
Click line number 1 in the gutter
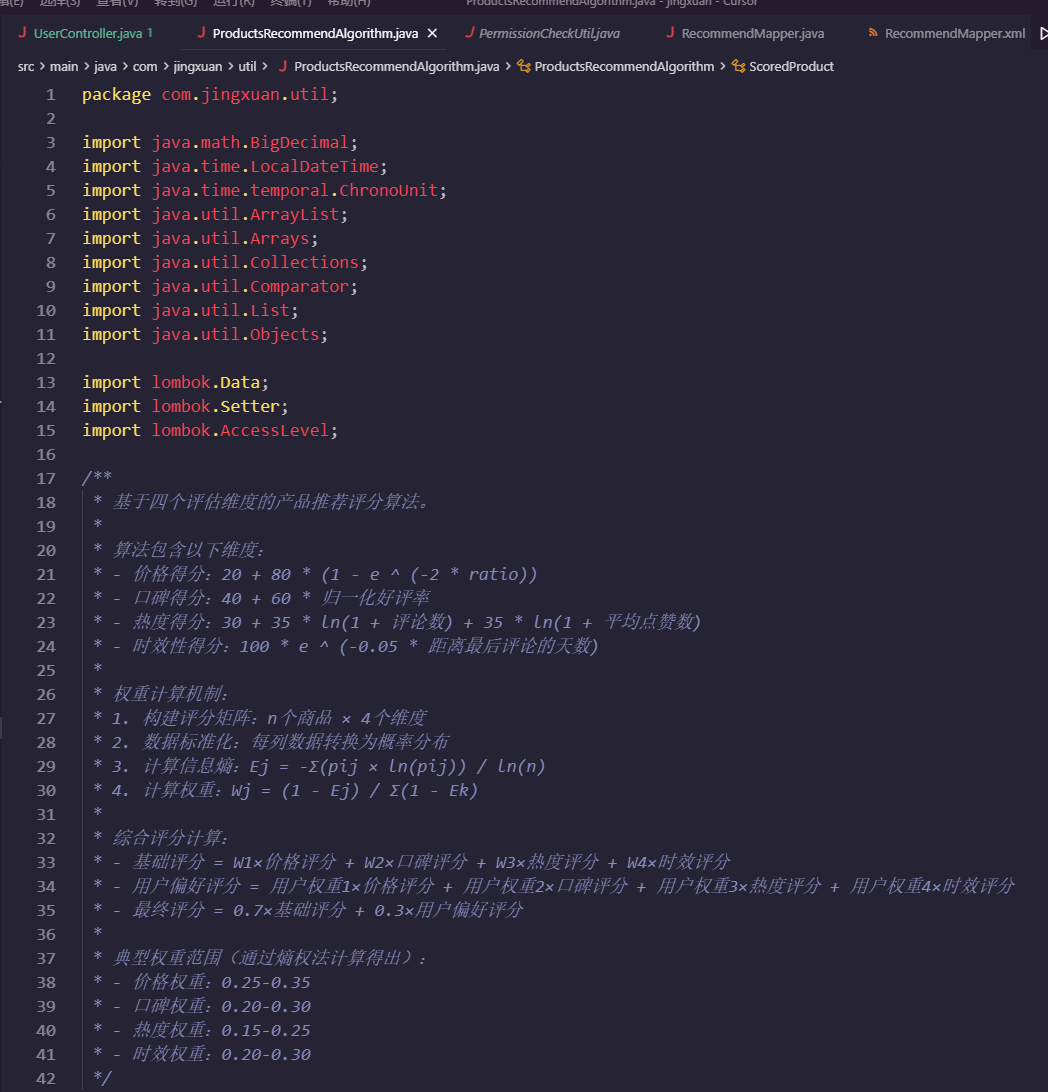tap(50, 95)
